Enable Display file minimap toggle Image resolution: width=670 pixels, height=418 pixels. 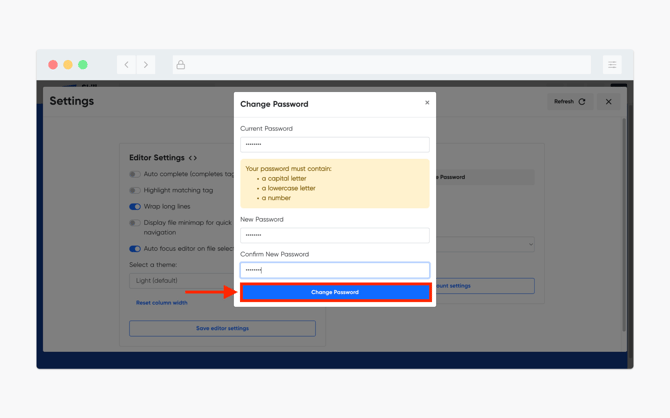click(x=135, y=223)
